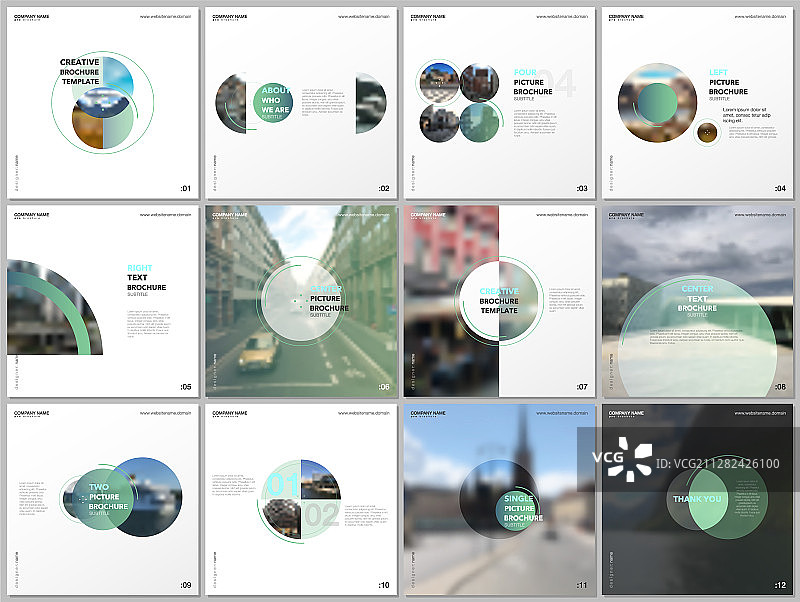Image resolution: width=800 pixels, height=602 pixels.
Task: Select the "TWO PICTURE BROCHURE" heading
Action: tap(108, 496)
